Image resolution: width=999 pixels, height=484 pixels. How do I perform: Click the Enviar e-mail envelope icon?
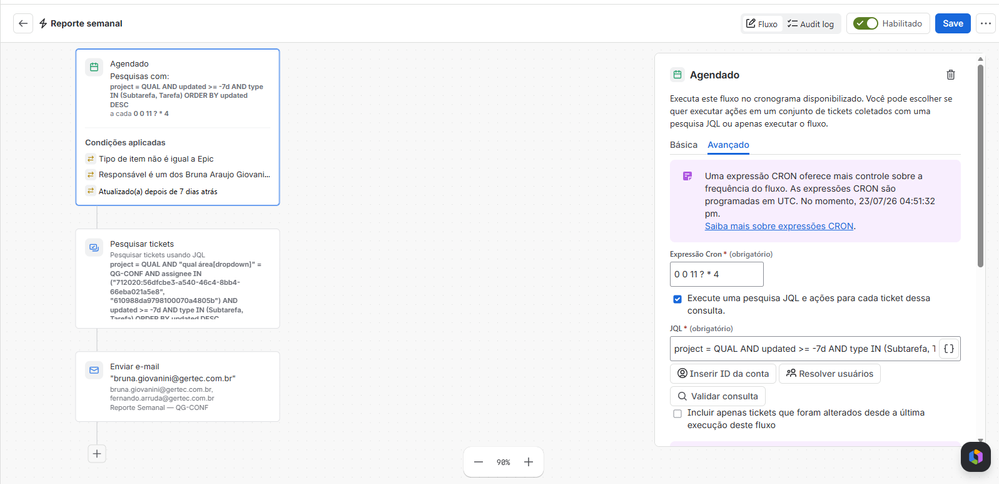pos(94,369)
